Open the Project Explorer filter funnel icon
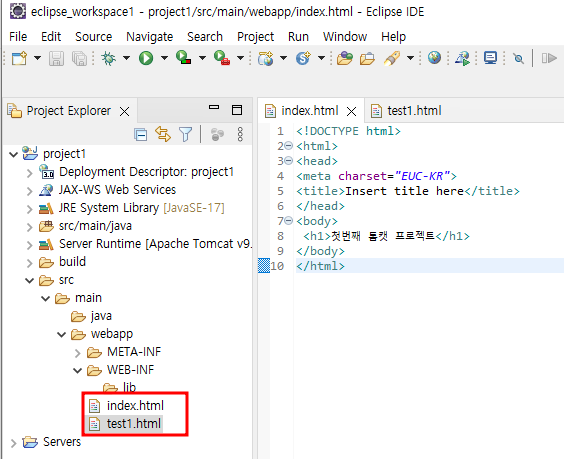This screenshot has height=459, width=564. pyautogui.click(x=186, y=134)
